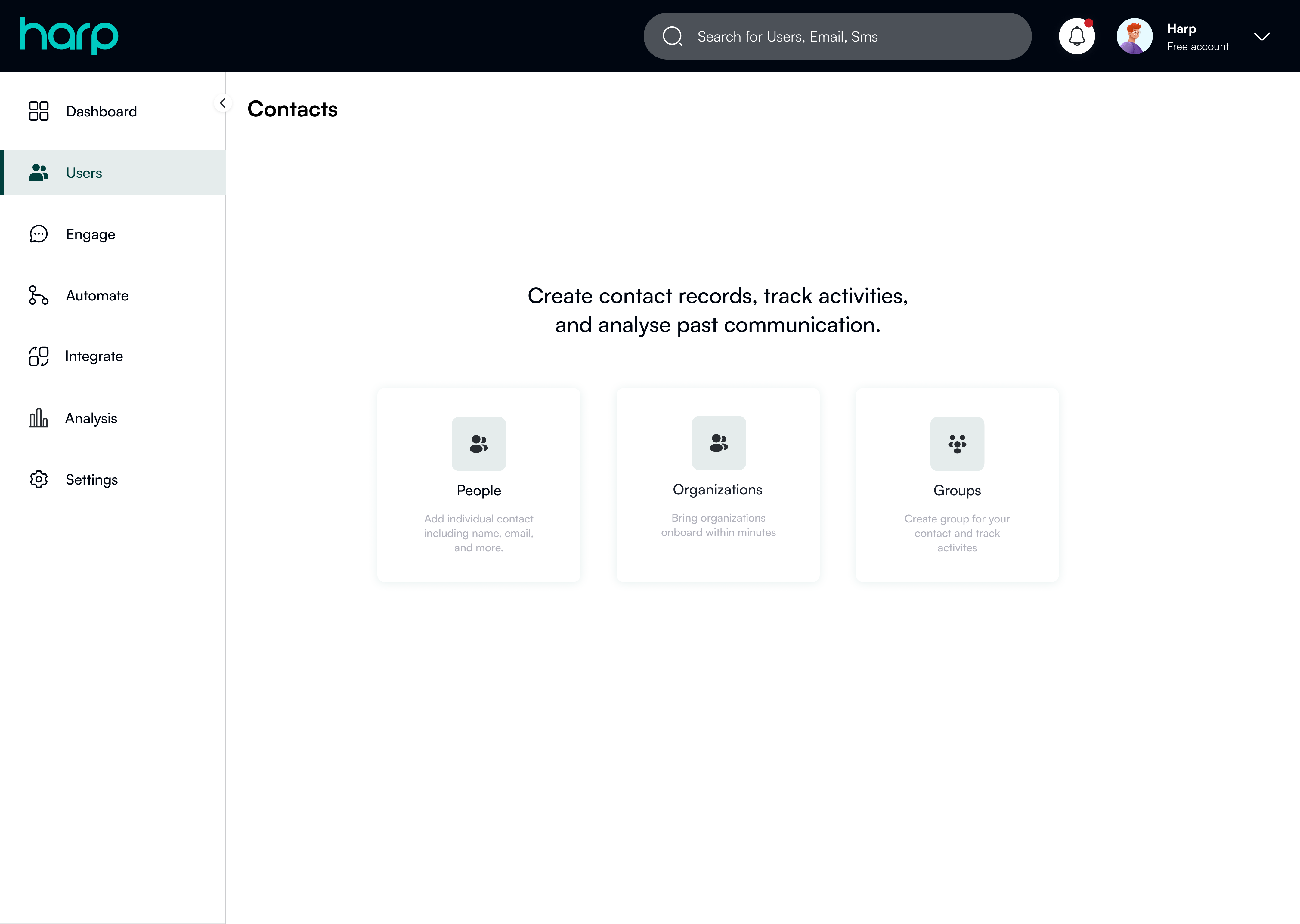Click the Organizations card icon
Screen dimensions: 1300x924
[x=719, y=443]
